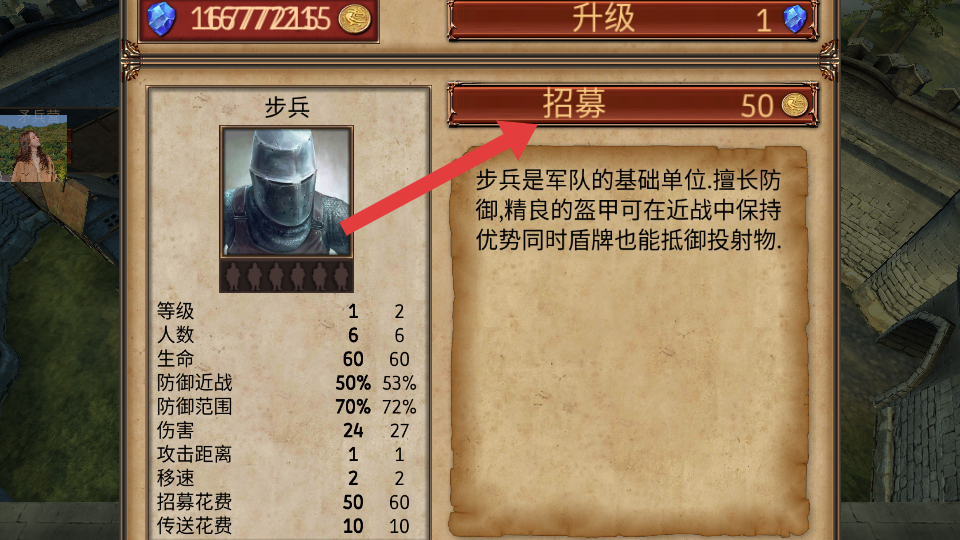This screenshot has height=540, width=960.
Task: Open the woman avatar thumbnail on the left
Action: [33, 148]
